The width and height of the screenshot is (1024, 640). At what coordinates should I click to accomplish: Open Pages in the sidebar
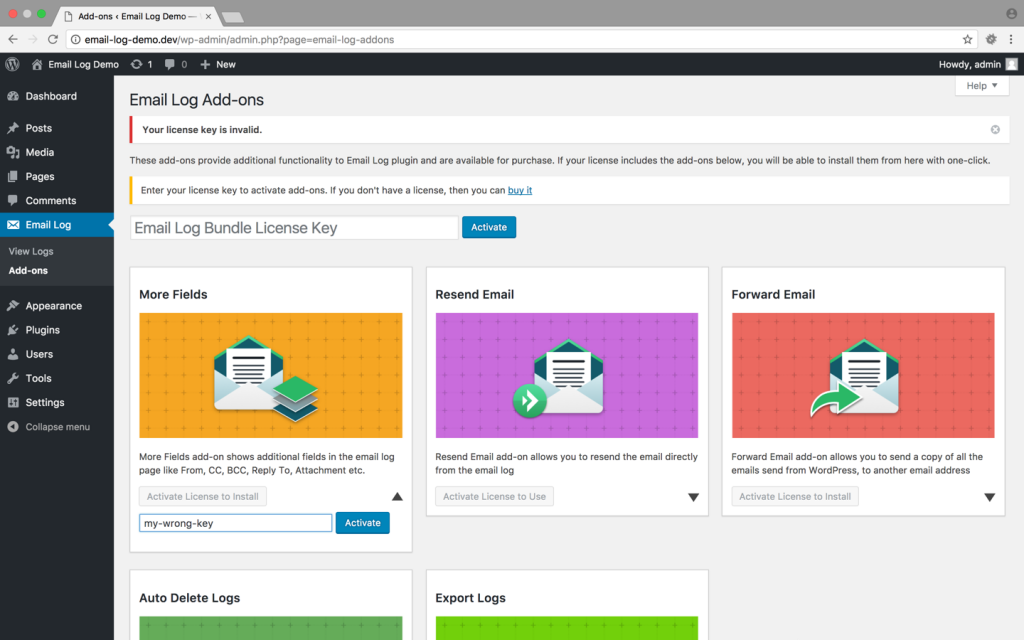[39, 176]
